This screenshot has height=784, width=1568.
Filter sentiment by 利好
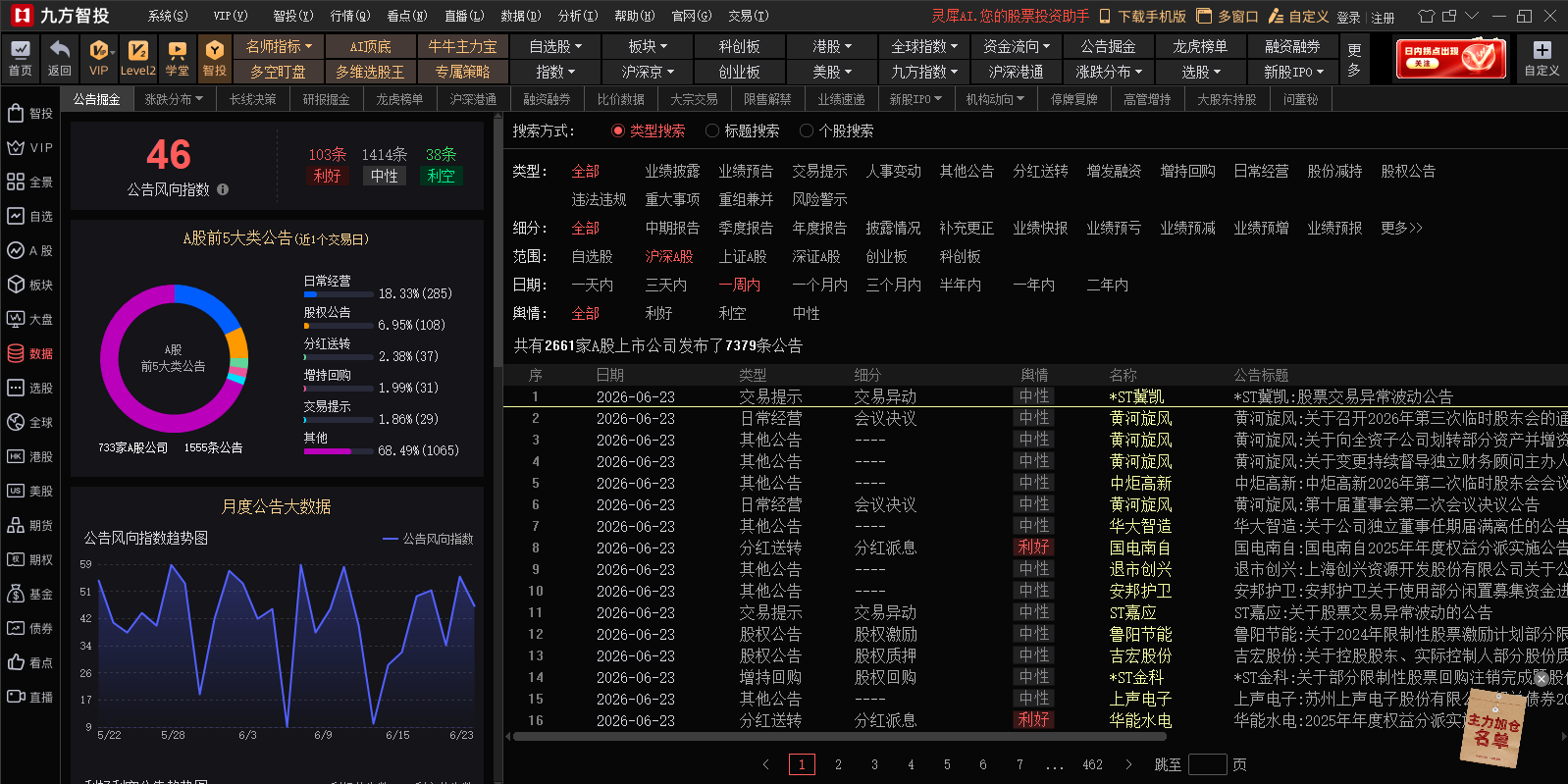659,313
